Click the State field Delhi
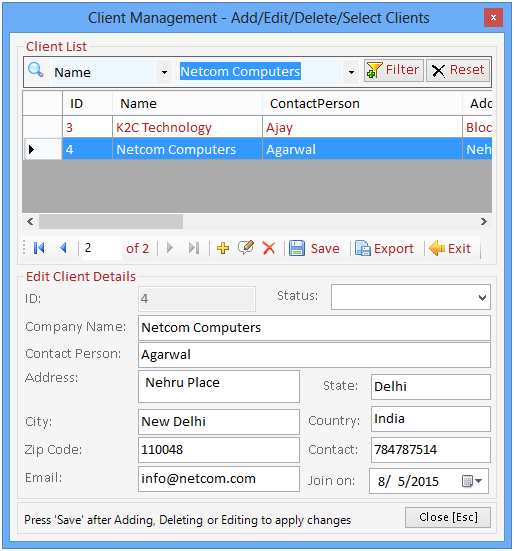The image size is (514, 551). (431, 387)
